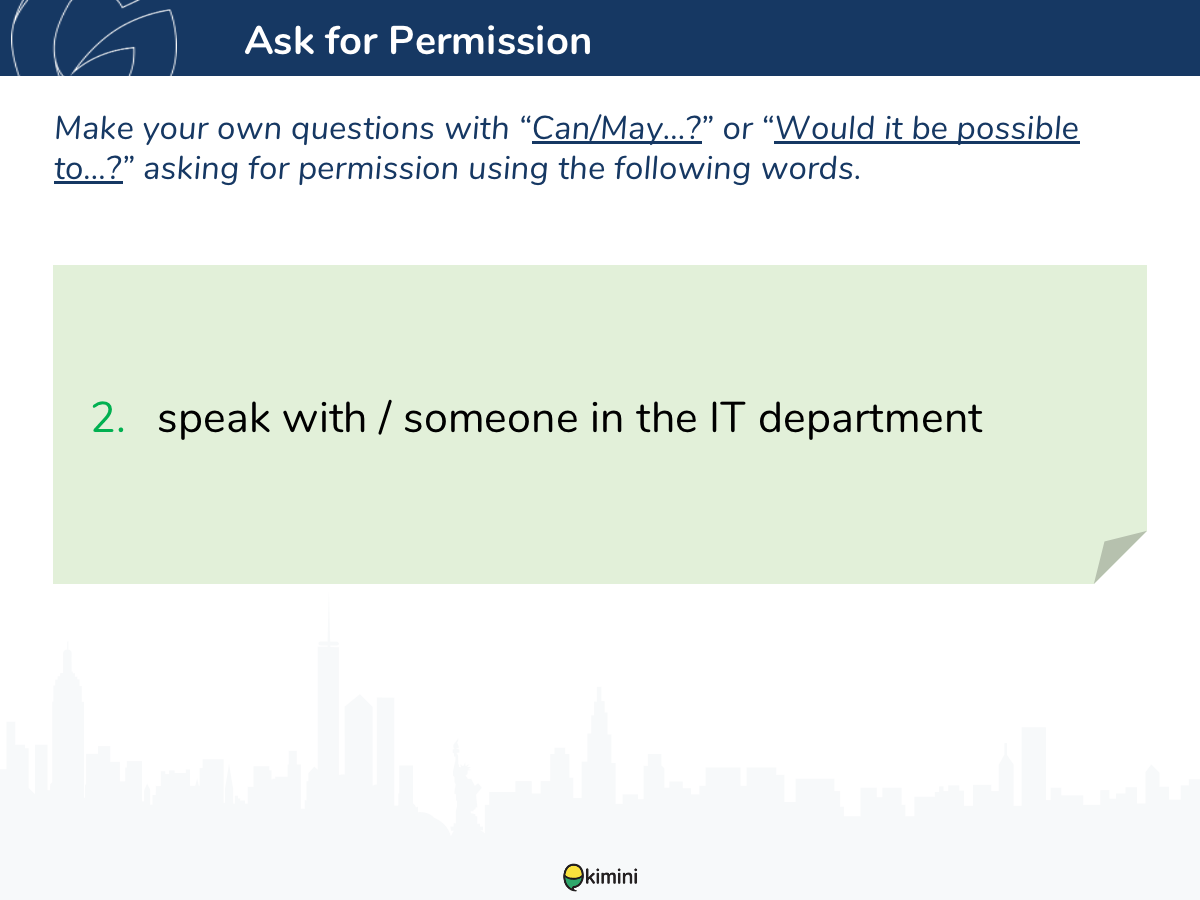Click the underlined "Would it be possible" text
Image resolution: width=1200 pixels, height=900 pixels.
click(927, 129)
